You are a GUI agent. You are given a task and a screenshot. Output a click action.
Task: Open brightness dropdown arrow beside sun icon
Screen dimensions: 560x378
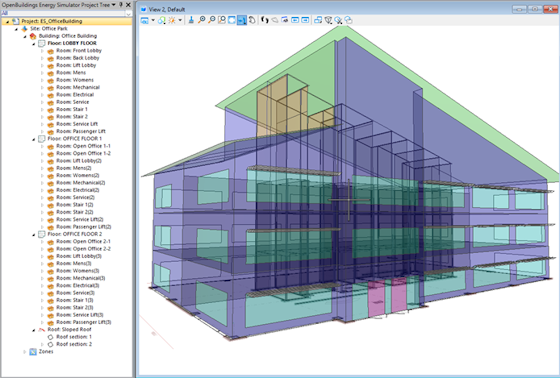click(x=180, y=20)
